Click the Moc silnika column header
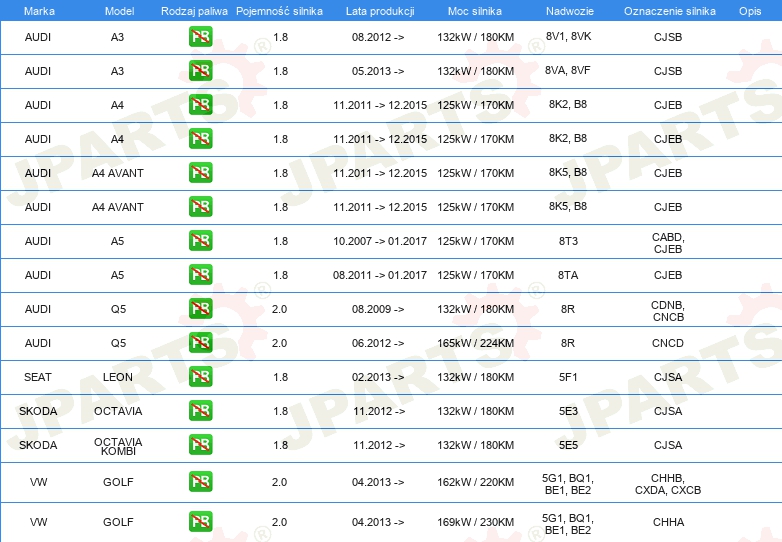Screen dimensions: 782x542 click(x=475, y=11)
